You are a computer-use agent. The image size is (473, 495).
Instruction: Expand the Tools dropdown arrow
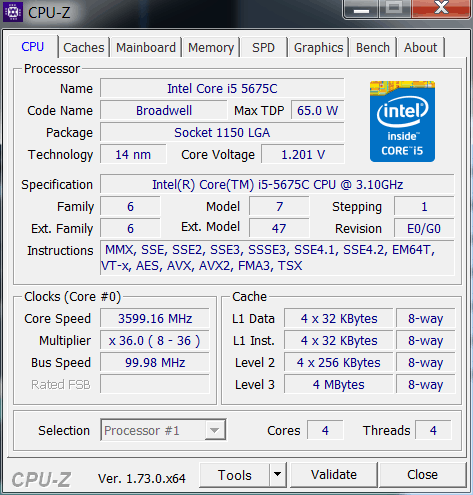tap(277, 475)
